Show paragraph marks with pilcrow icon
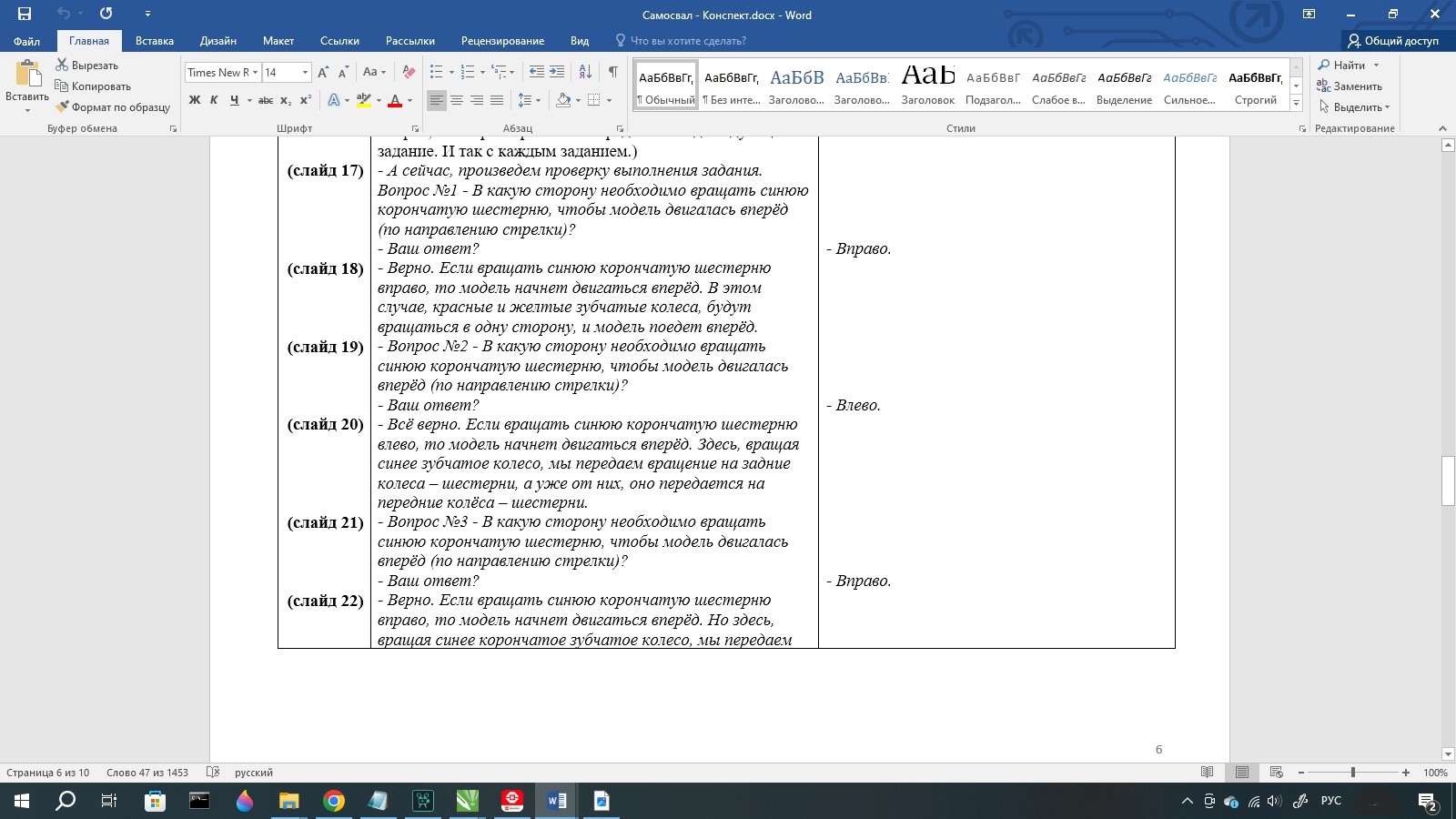 point(612,72)
